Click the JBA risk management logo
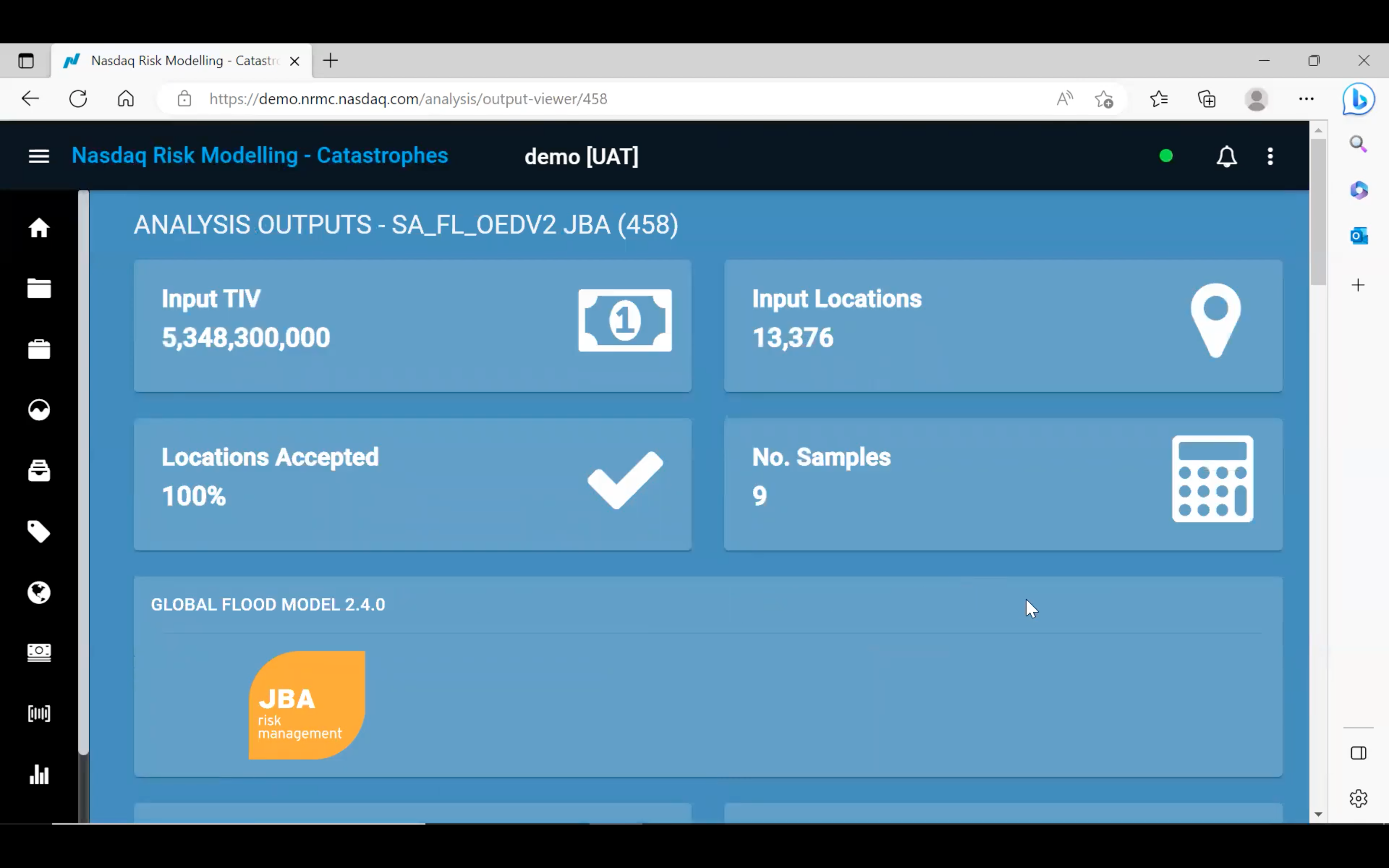 click(x=307, y=705)
